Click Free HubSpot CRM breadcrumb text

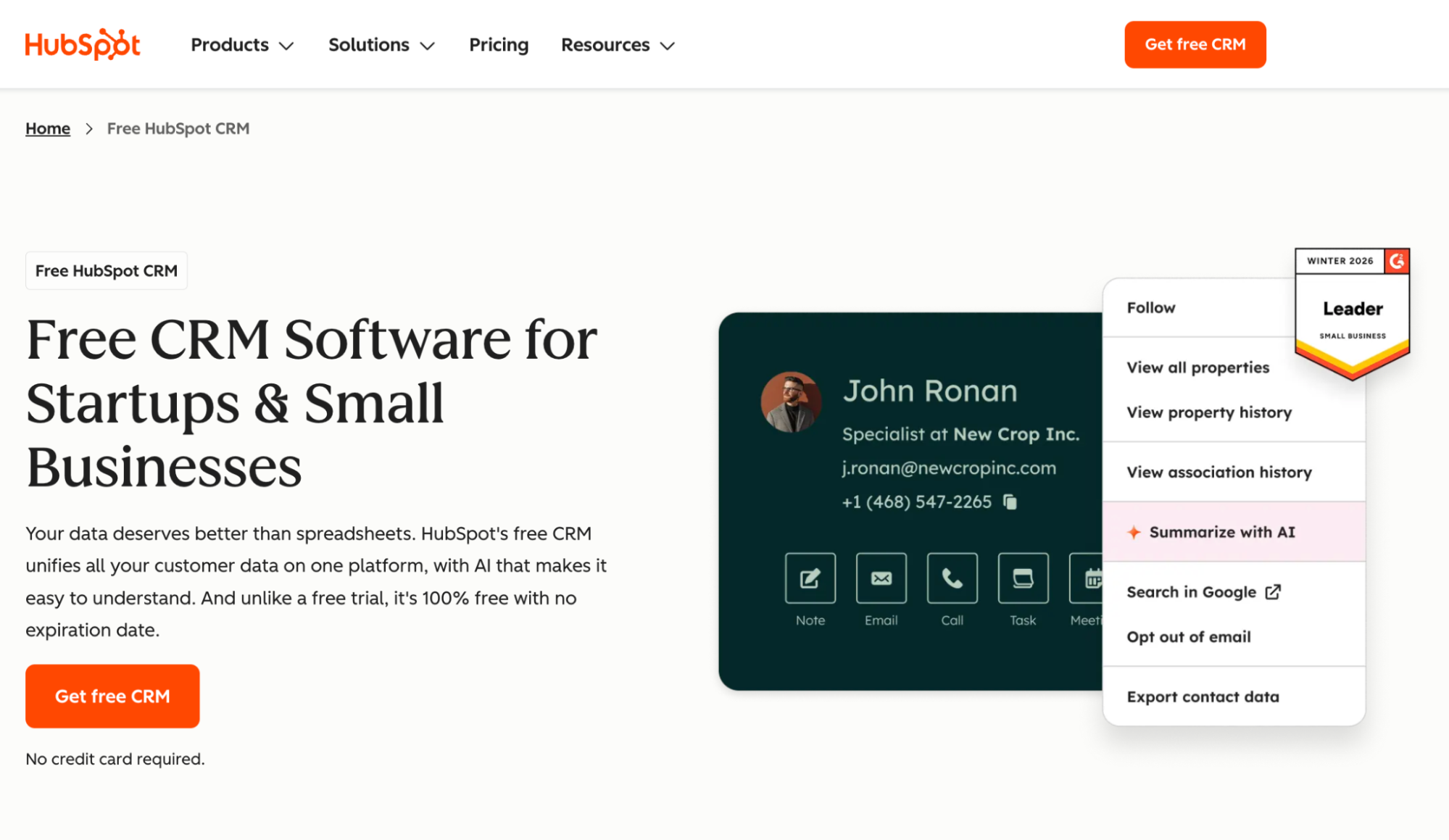point(178,128)
